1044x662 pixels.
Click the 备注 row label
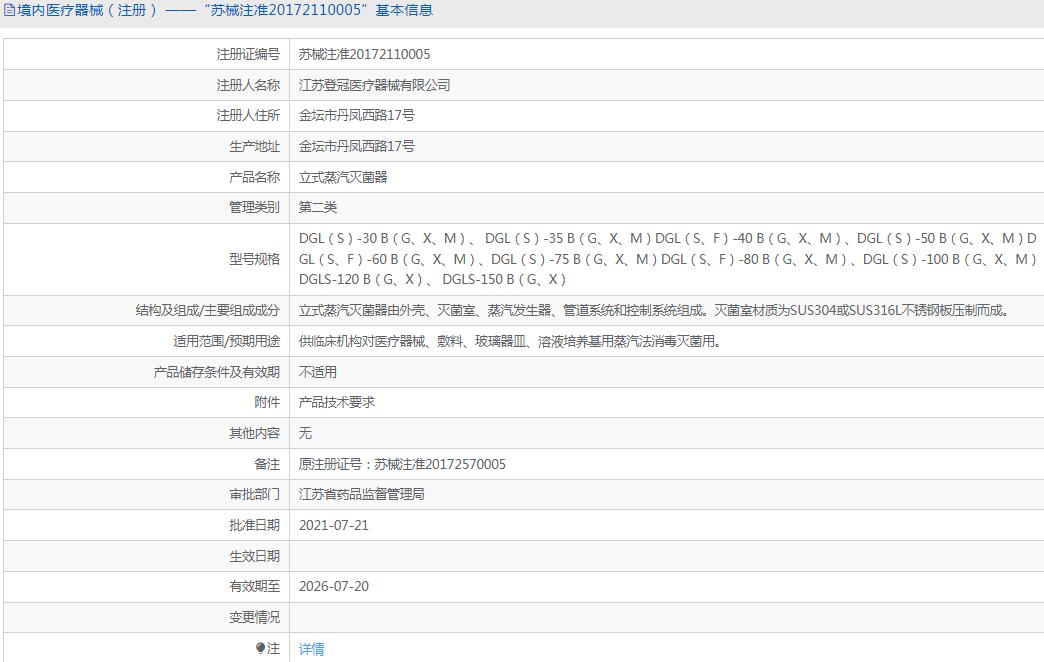(267, 464)
